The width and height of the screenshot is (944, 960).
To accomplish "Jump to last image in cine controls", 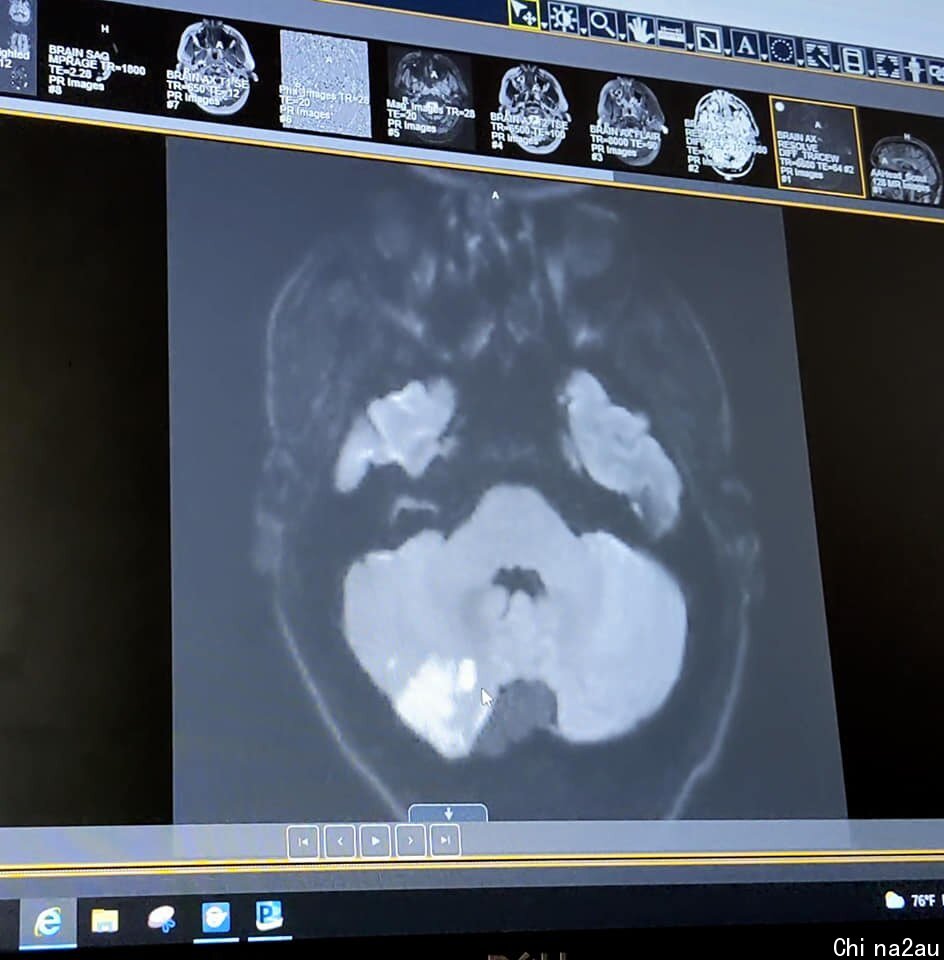I will click(x=445, y=839).
